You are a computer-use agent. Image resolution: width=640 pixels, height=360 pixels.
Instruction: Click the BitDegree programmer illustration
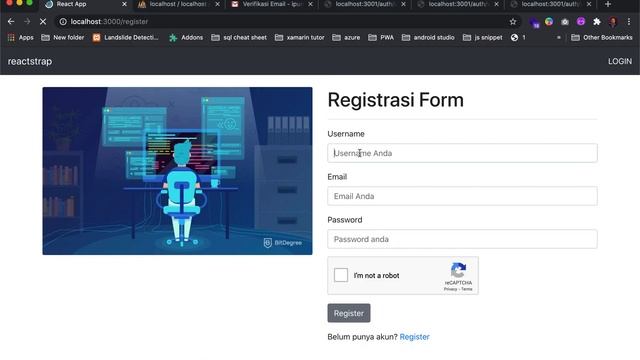[x=177, y=171]
